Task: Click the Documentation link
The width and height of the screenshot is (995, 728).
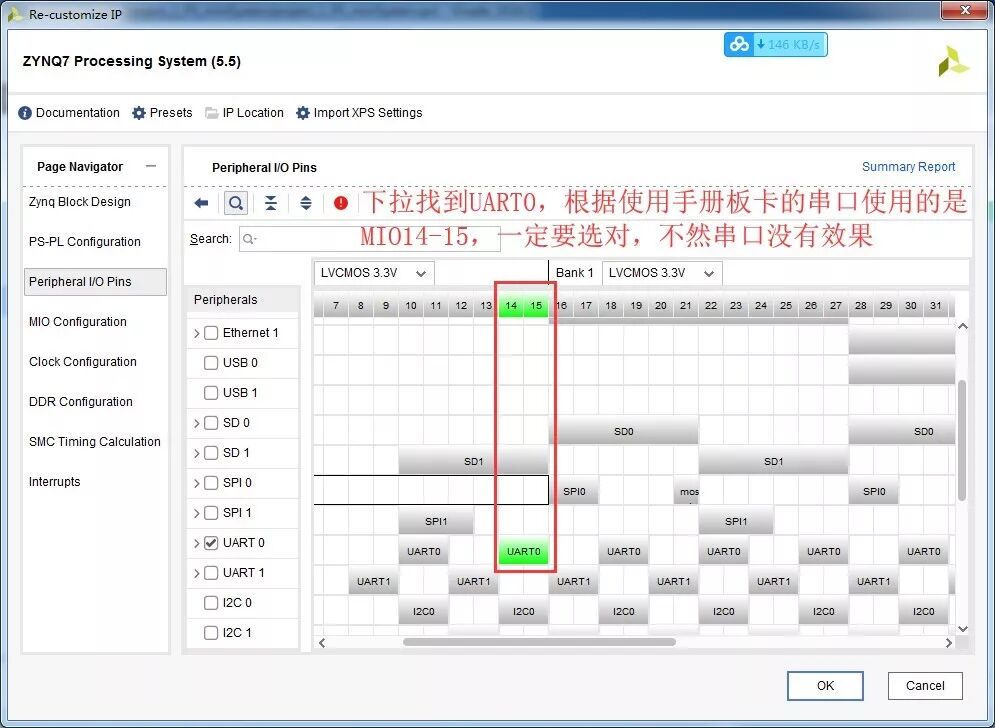Action: (x=77, y=113)
